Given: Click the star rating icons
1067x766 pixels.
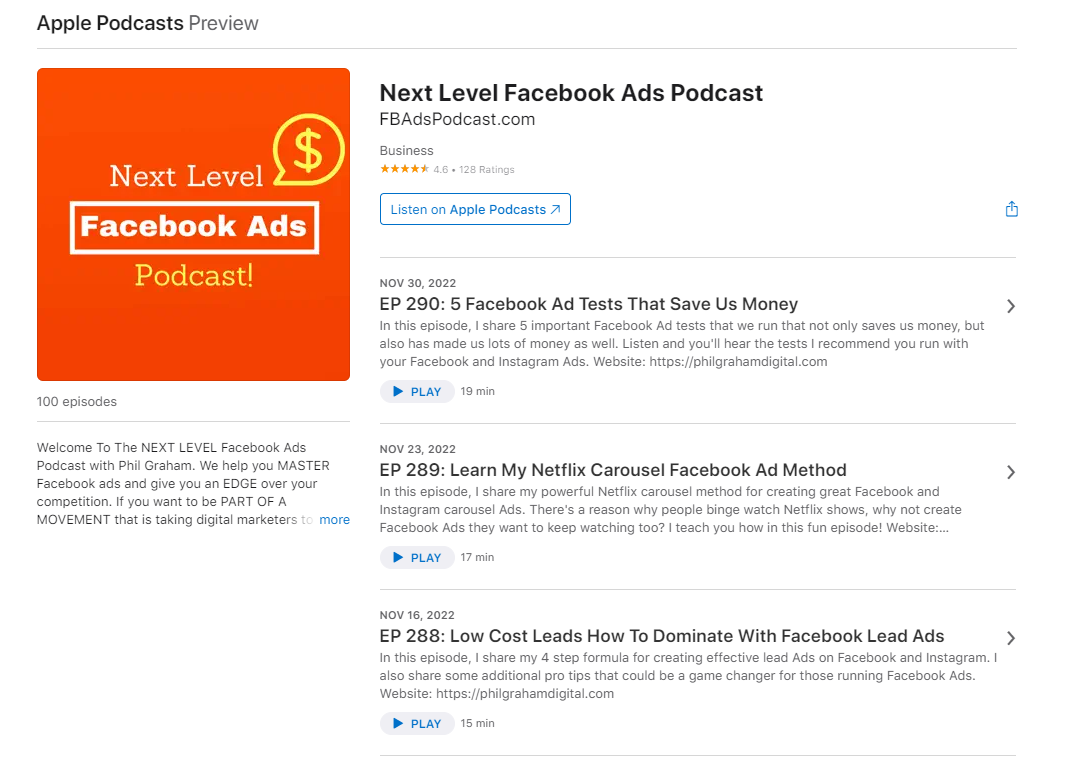Looking at the screenshot, I should 404,170.
